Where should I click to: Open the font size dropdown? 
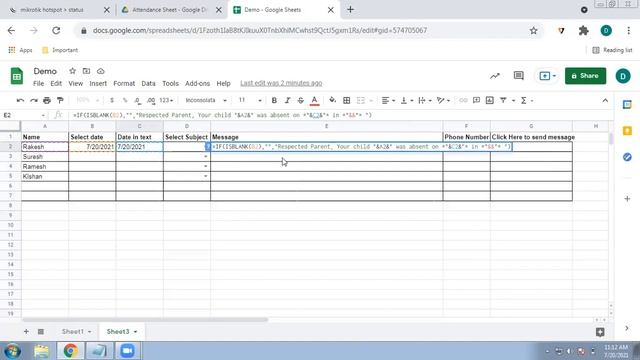[x=250, y=100]
